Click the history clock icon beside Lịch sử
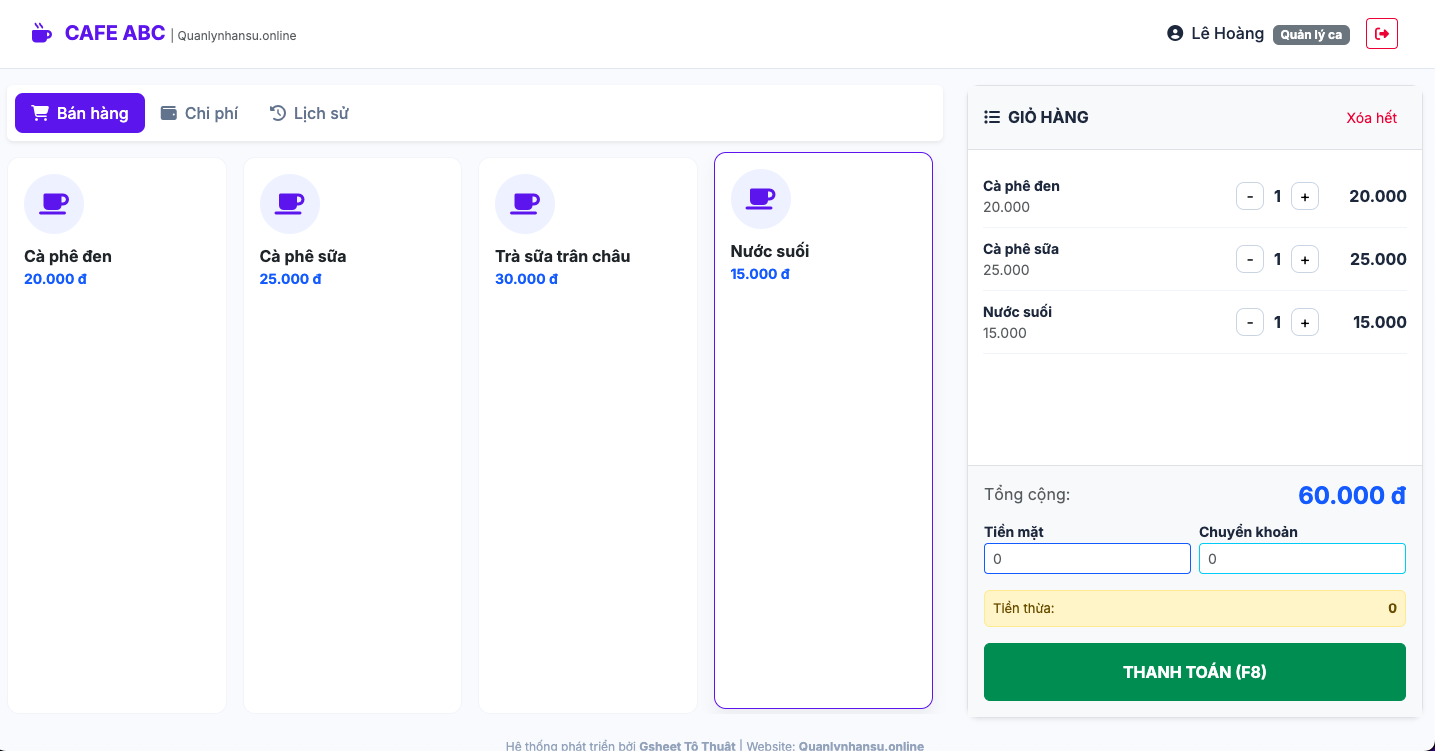Viewport: 1435px width, 751px height. pyautogui.click(x=276, y=112)
